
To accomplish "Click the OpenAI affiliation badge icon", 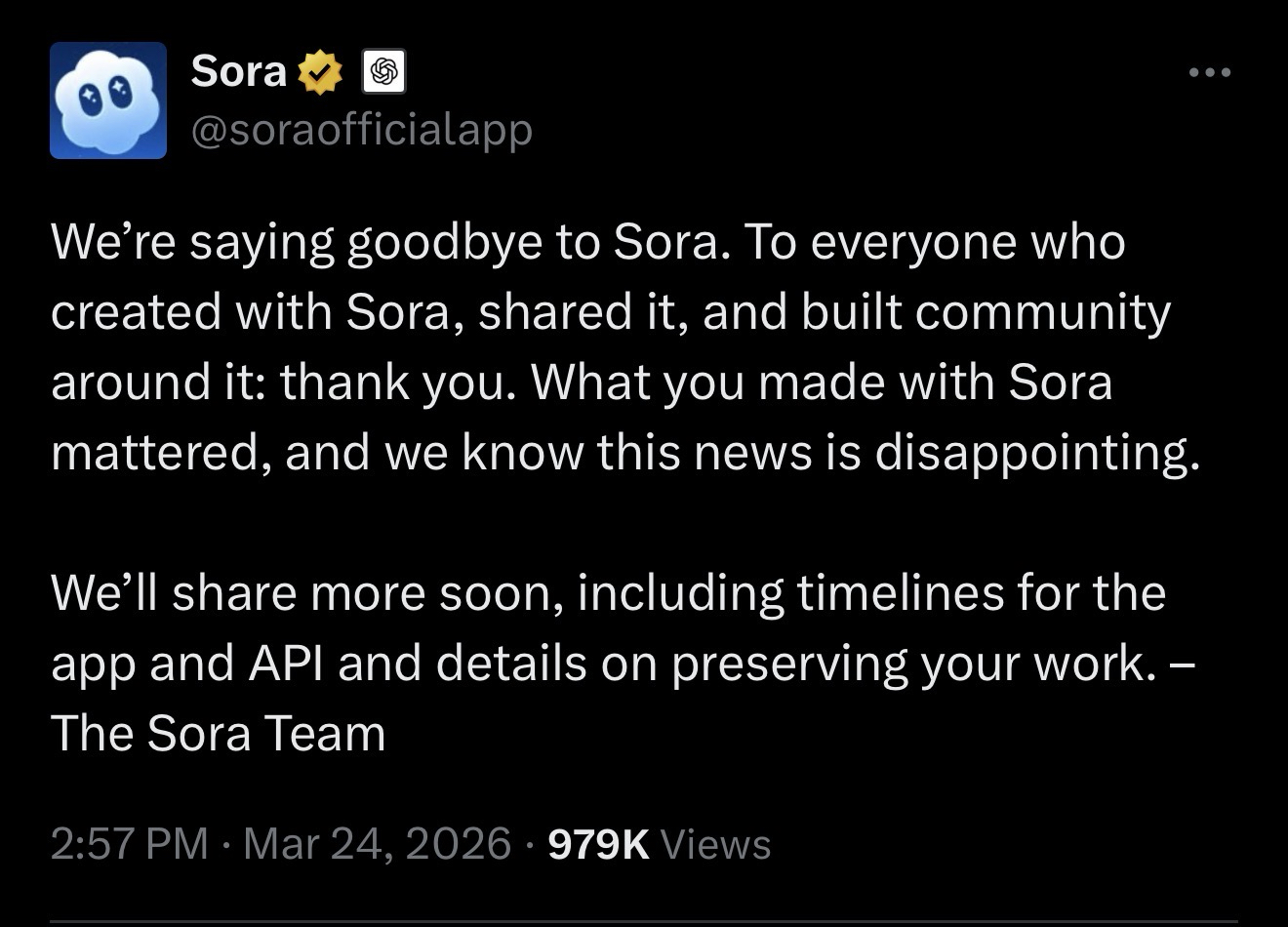I will tap(383, 72).
